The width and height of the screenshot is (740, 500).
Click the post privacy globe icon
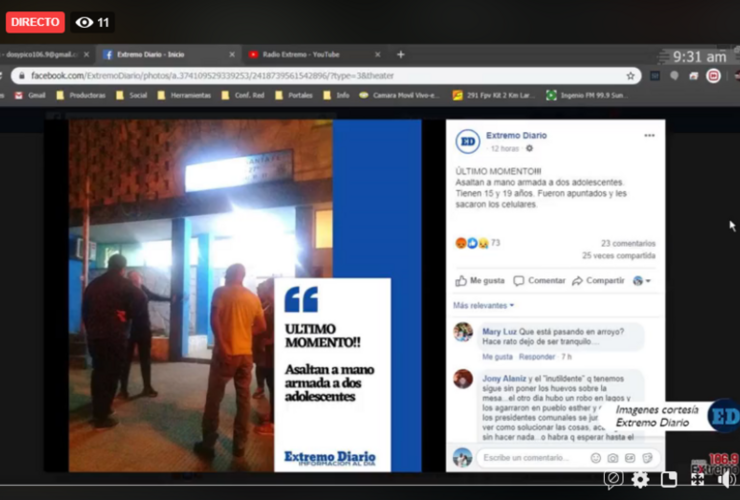click(x=530, y=149)
